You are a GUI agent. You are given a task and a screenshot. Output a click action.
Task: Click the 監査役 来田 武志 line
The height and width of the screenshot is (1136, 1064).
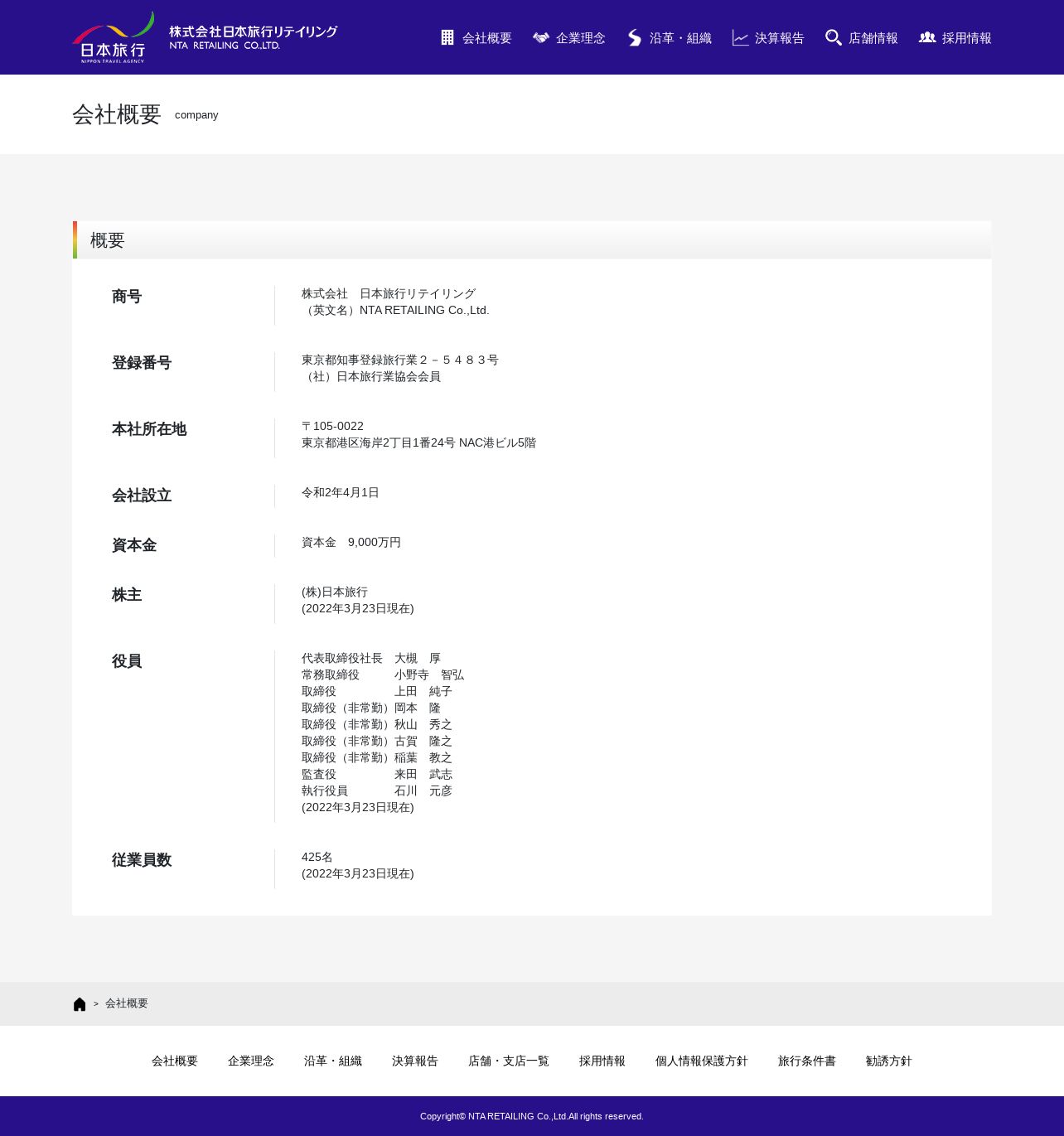coord(377,774)
